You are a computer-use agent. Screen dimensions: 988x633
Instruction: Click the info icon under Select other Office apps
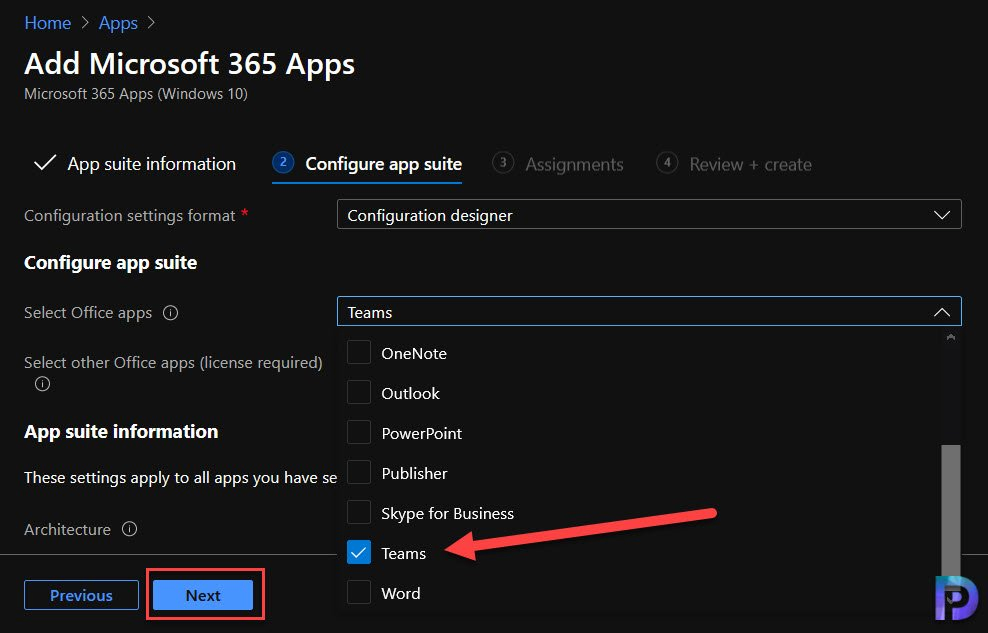coord(42,384)
